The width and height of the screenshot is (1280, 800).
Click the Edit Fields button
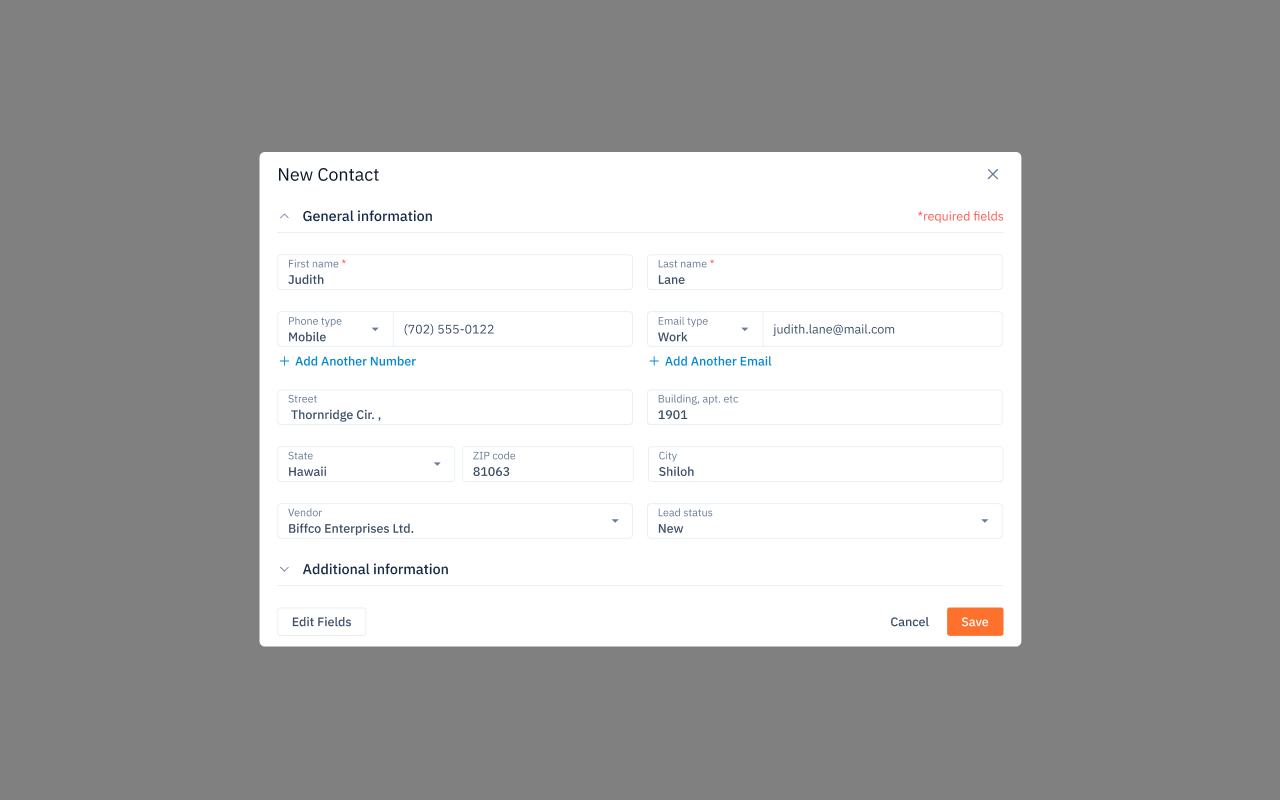(x=321, y=621)
